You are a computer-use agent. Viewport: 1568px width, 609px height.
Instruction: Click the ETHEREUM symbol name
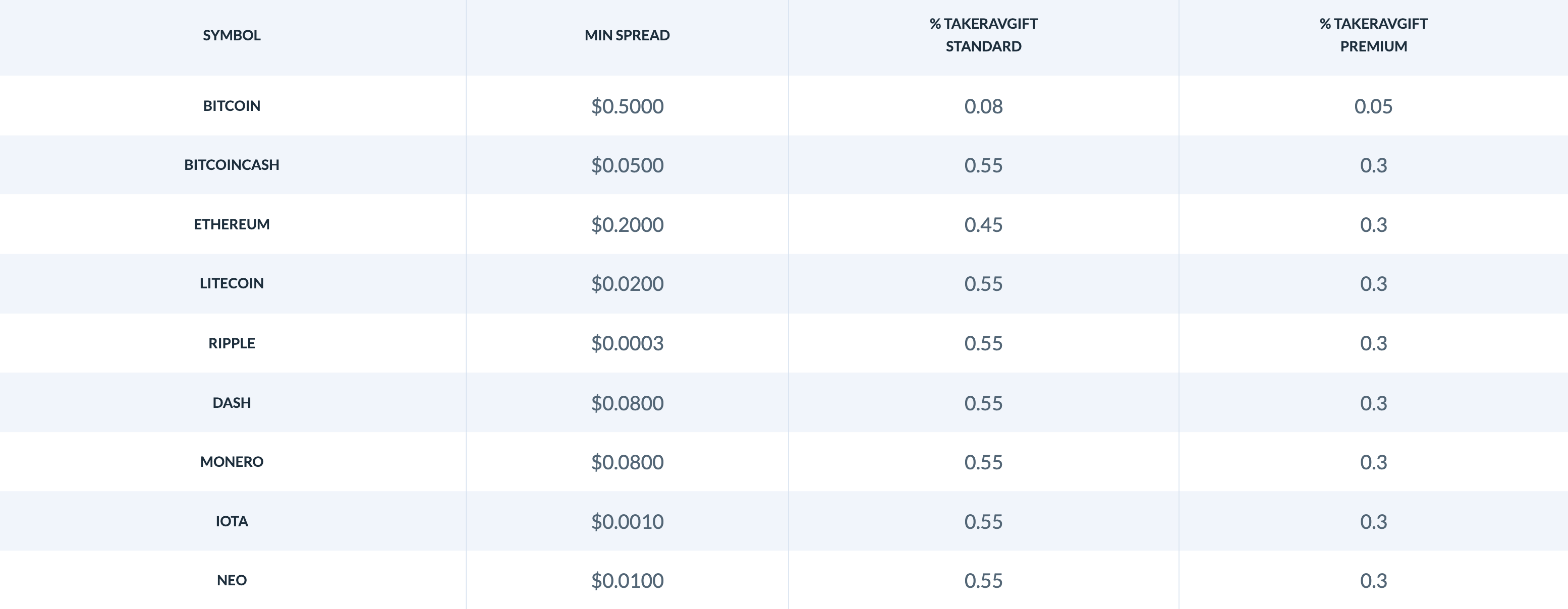[x=231, y=224]
